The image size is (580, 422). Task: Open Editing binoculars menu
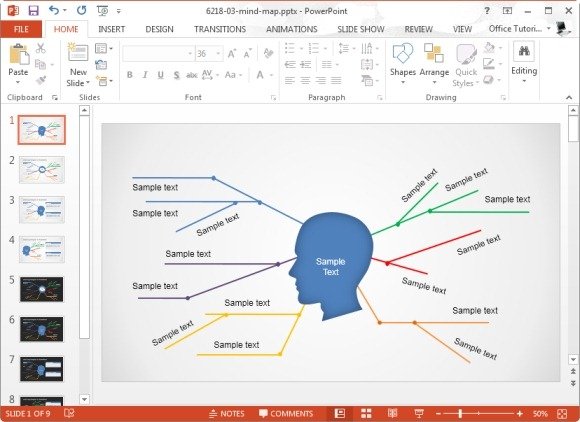click(524, 62)
